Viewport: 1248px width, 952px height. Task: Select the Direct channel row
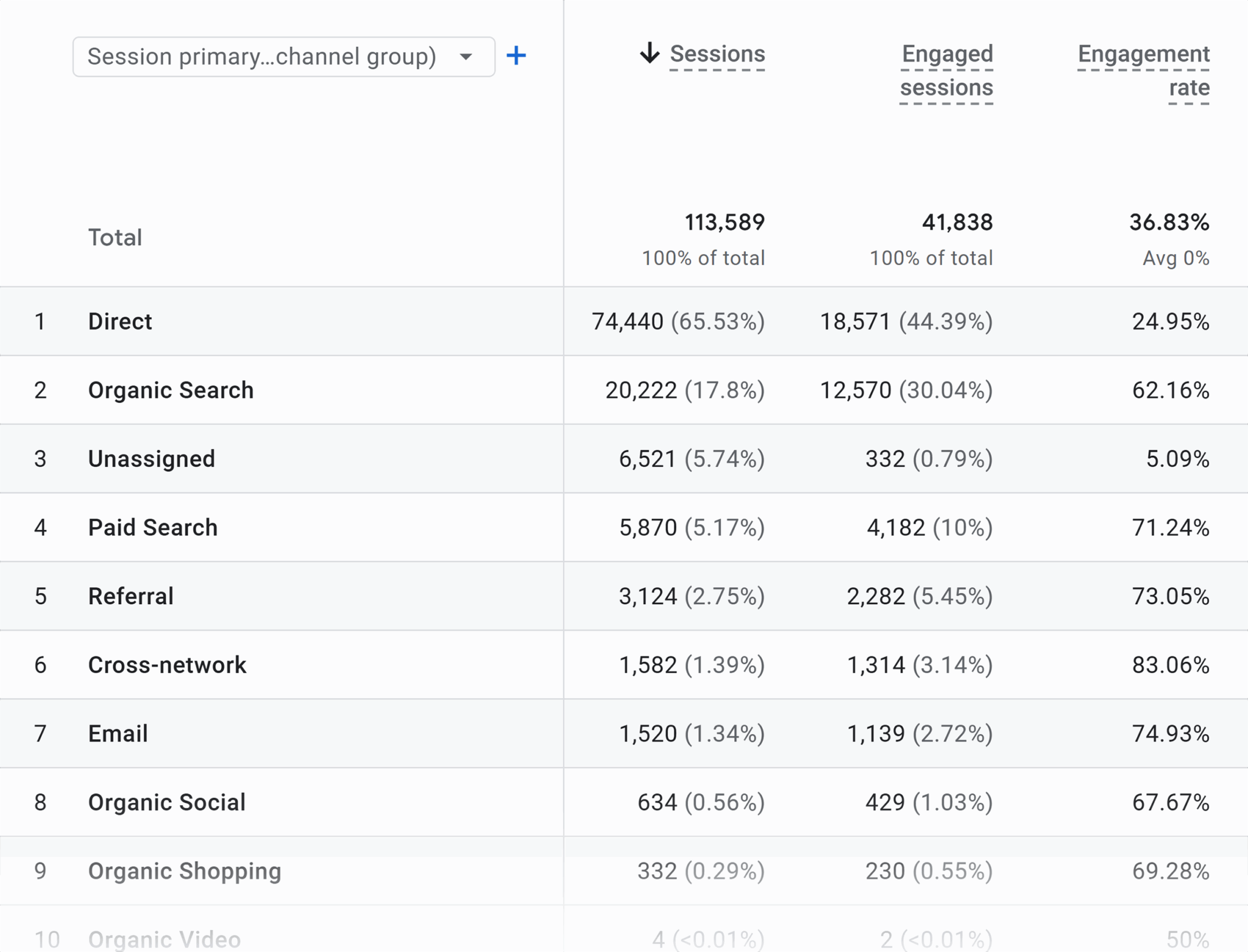[x=624, y=321]
